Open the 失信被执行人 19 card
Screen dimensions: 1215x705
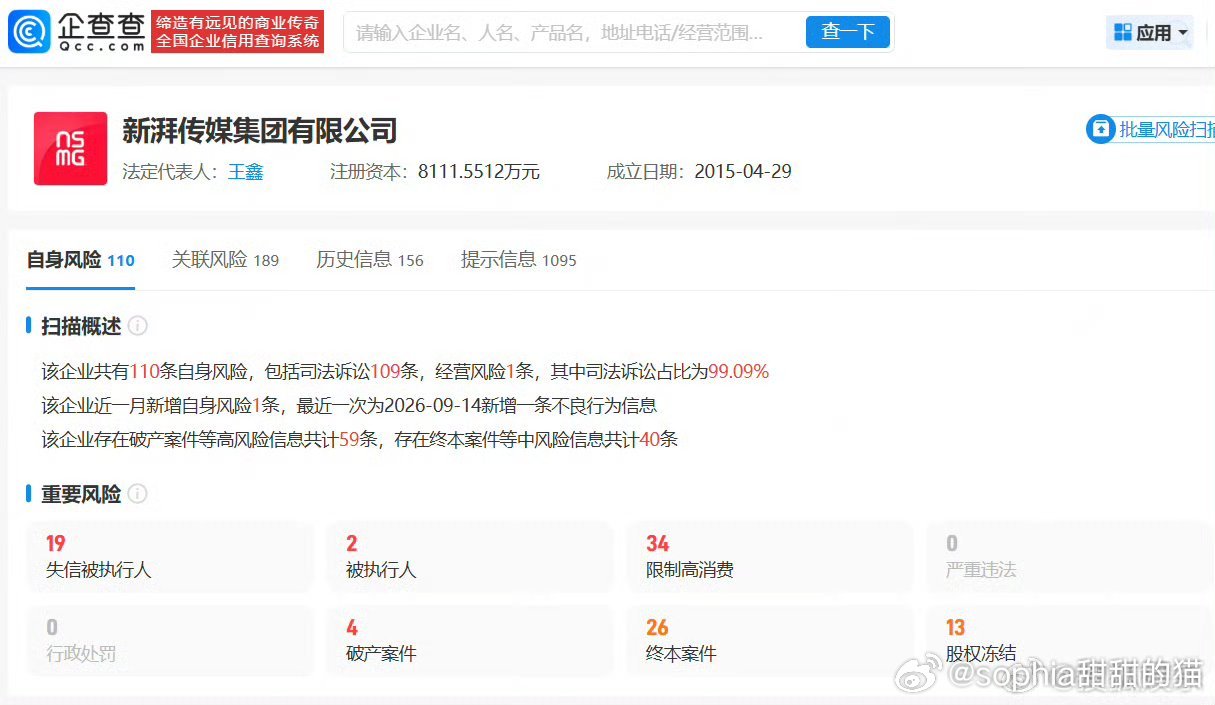pyautogui.click(x=170, y=558)
